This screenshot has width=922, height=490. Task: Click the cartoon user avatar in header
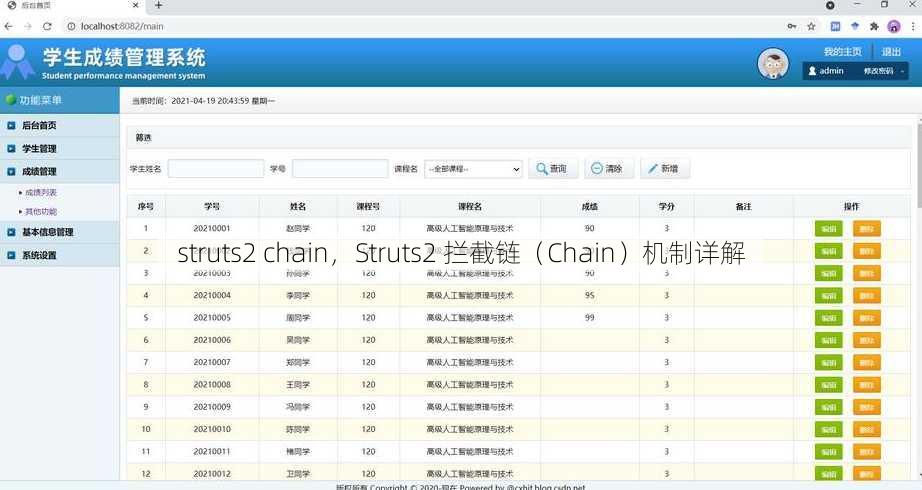pos(773,64)
